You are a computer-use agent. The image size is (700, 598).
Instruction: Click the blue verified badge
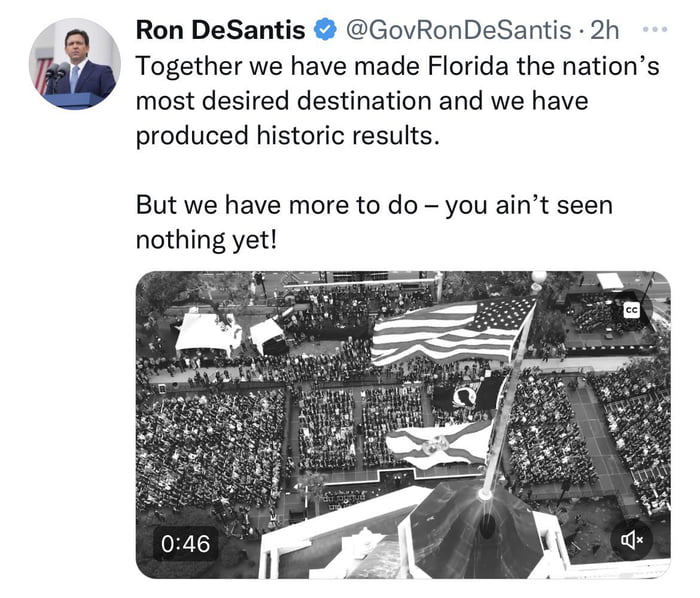coord(325,31)
